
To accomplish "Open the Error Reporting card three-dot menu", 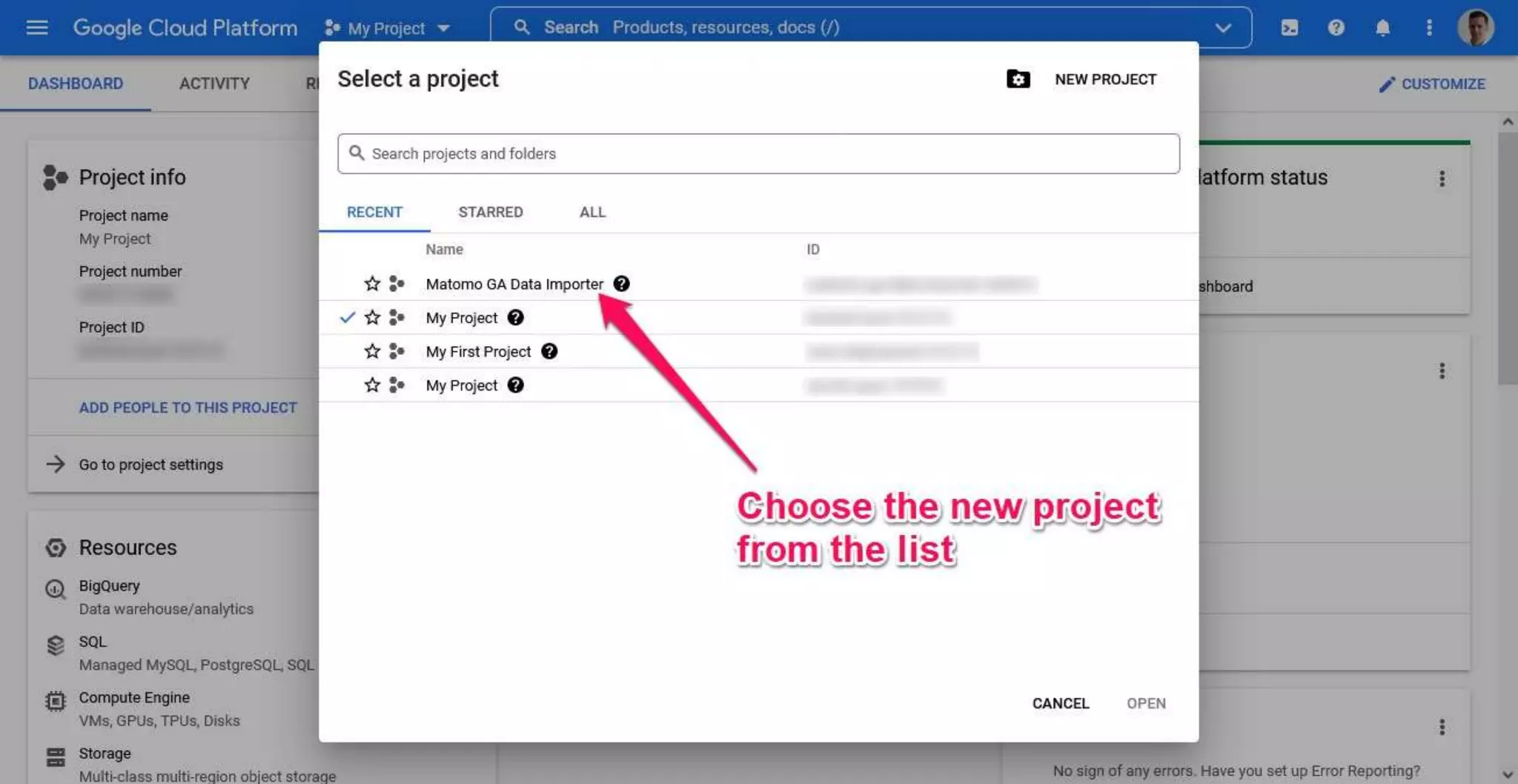I will pos(1442,727).
